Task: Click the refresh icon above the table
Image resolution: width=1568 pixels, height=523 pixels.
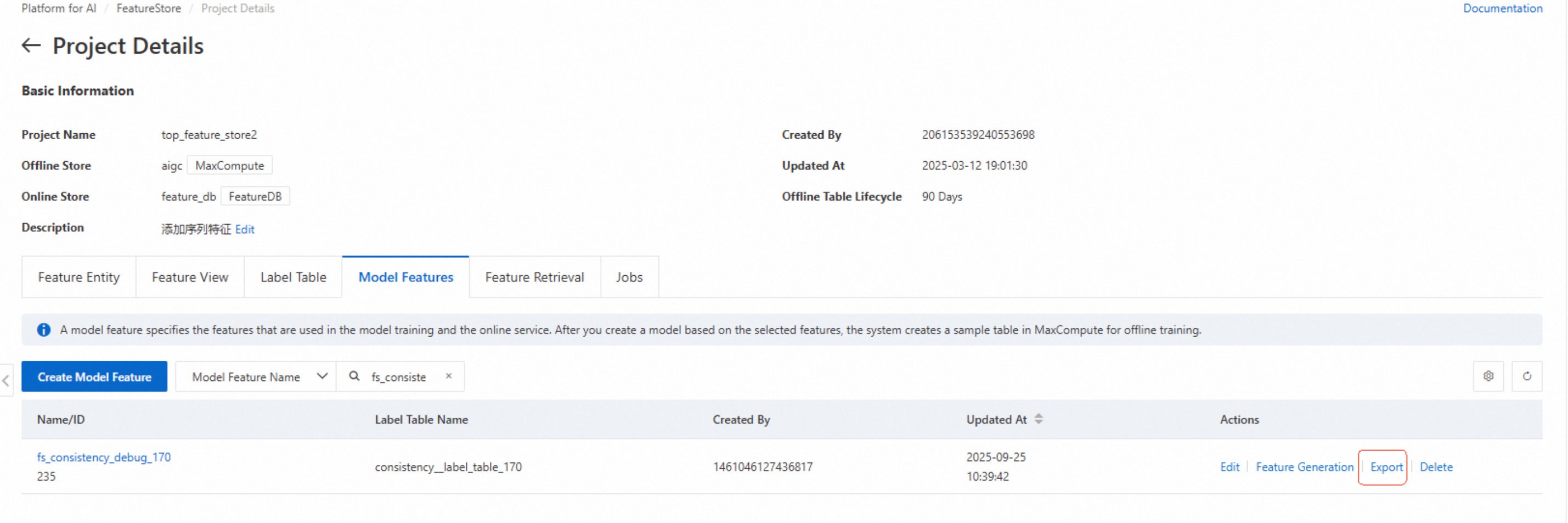Action: coord(1527,377)
